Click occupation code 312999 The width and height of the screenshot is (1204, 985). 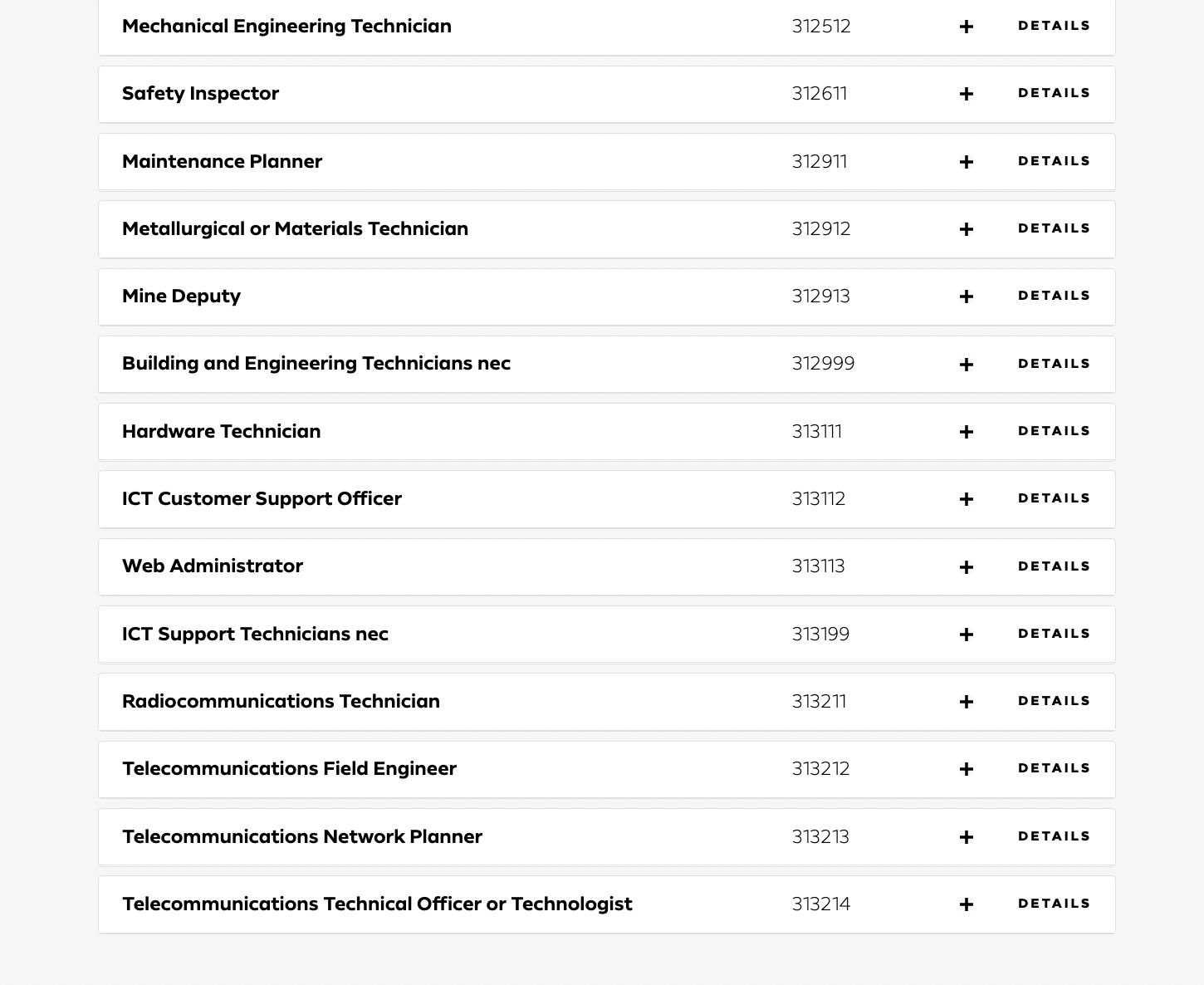coord(823,364)
